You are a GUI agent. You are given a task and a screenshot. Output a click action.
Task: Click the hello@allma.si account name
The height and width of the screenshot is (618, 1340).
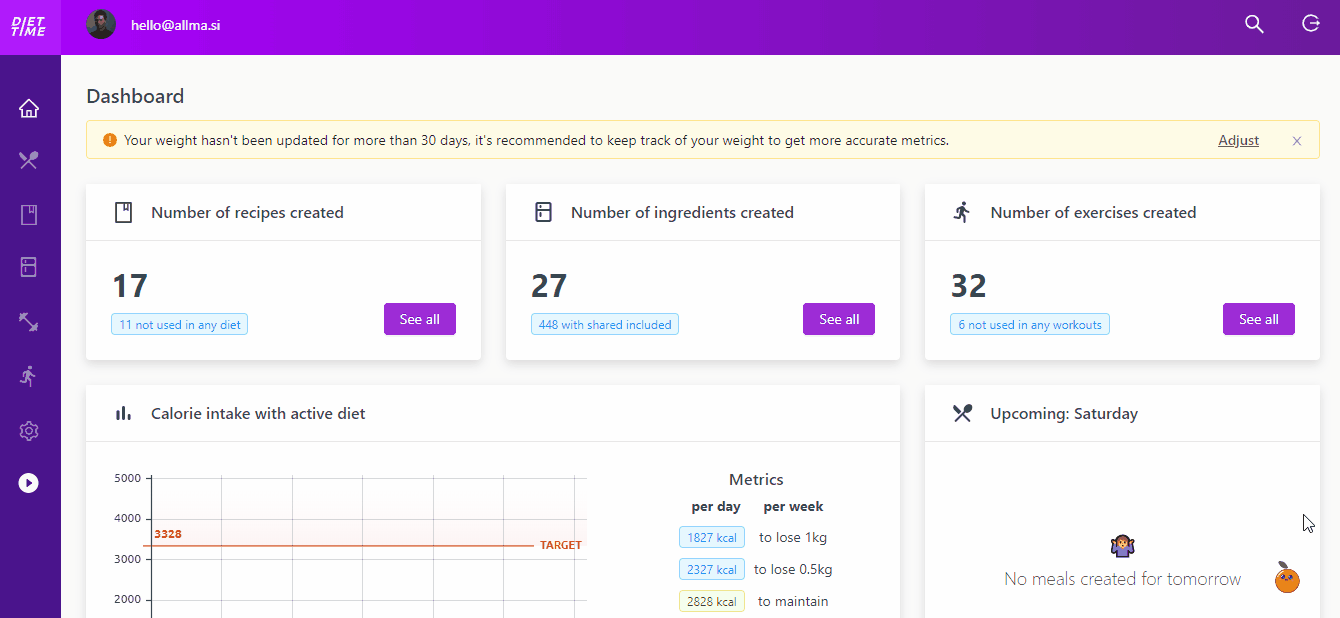click(x=175, y=25)
